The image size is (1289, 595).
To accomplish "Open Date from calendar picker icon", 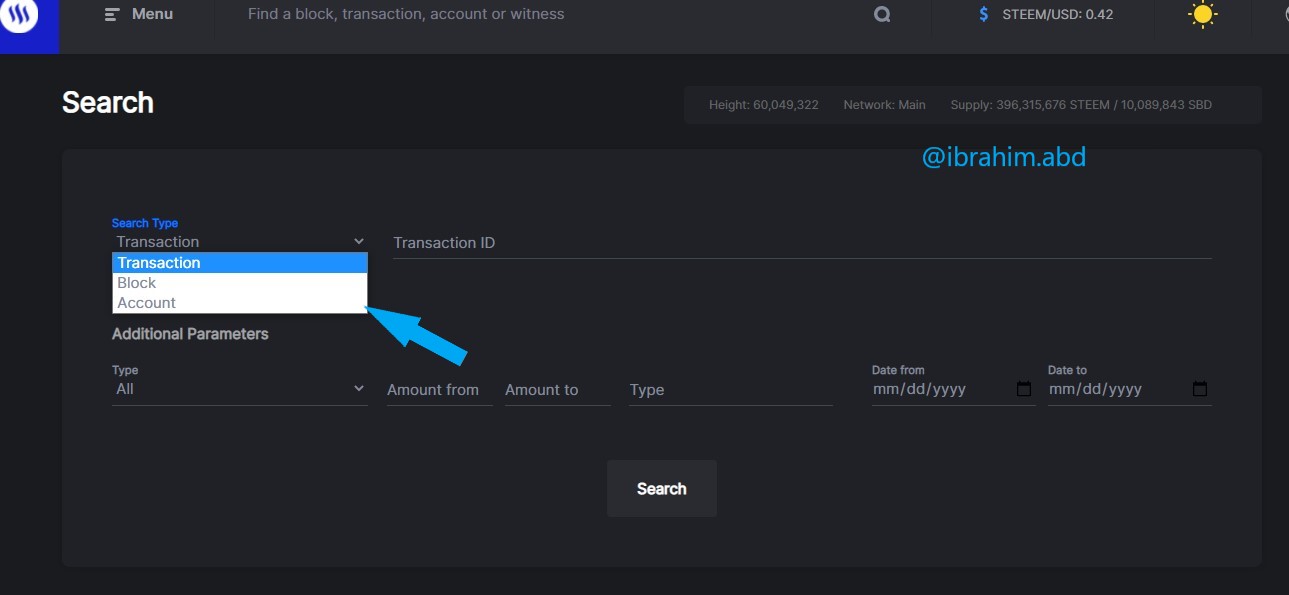I will tap(1024, 389).
